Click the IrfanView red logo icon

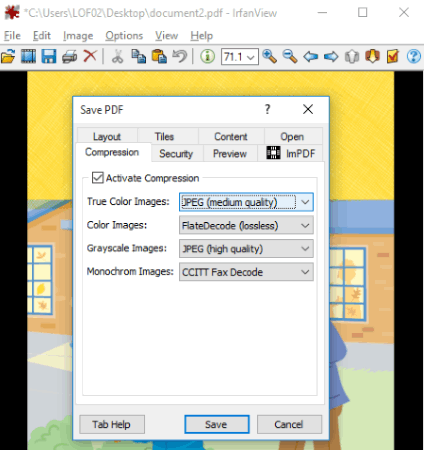tap(12, 12)
